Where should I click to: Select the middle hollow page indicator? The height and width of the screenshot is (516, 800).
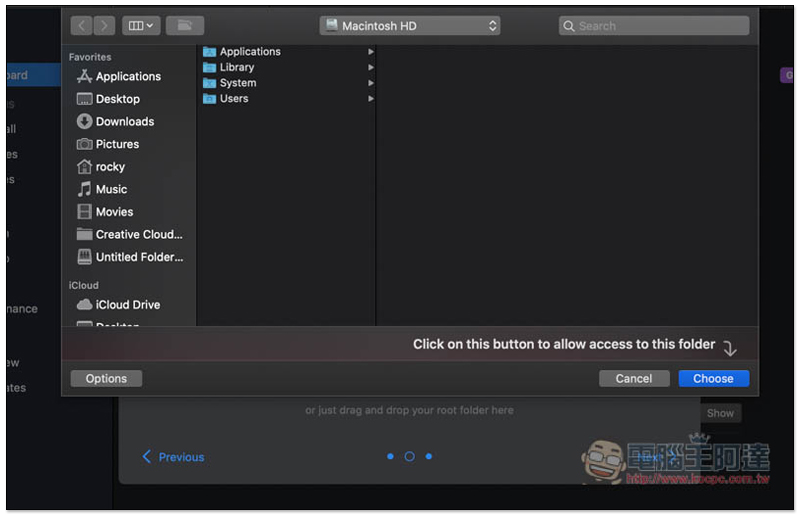[409, 456]
